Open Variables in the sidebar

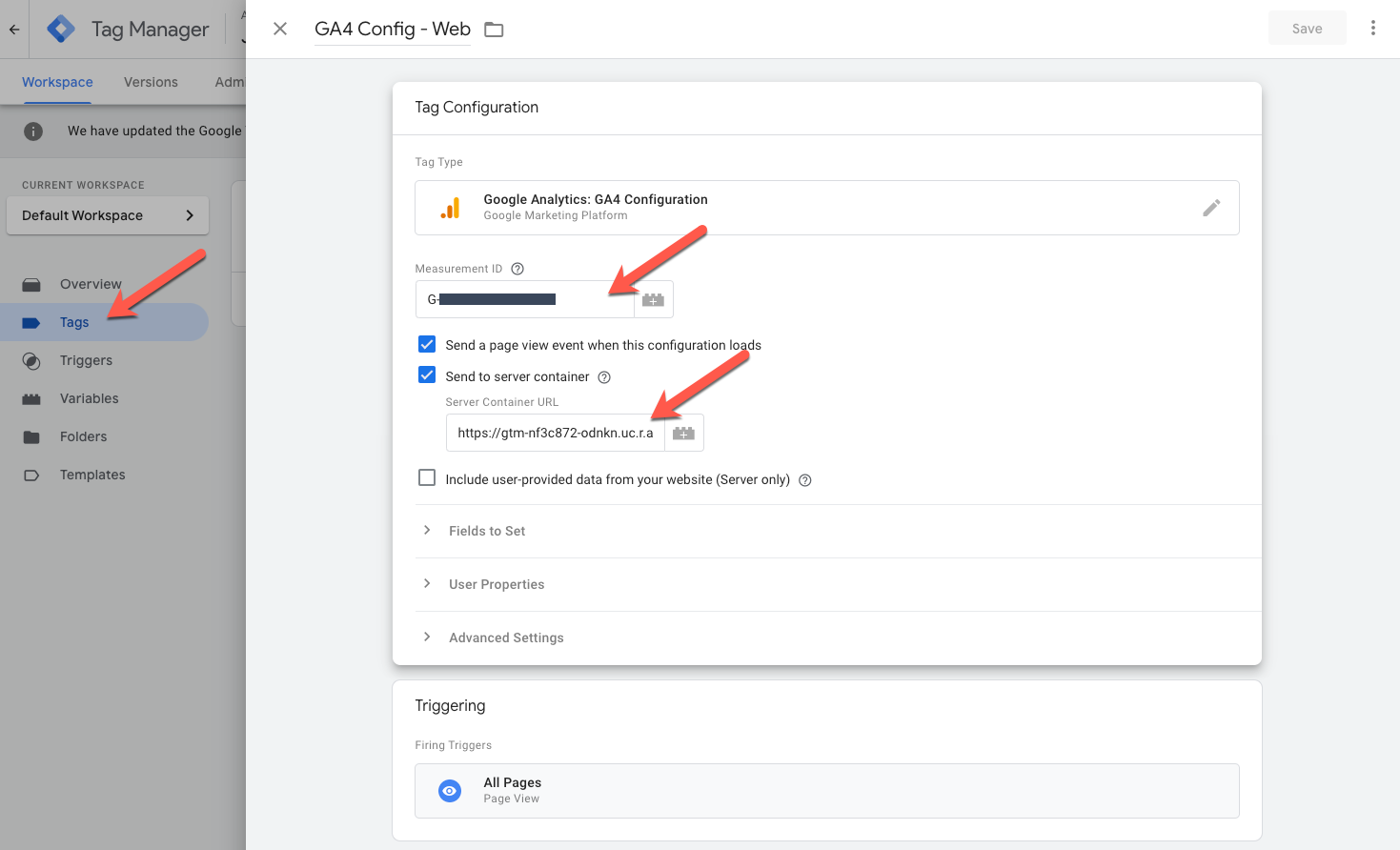pos(90,398)
